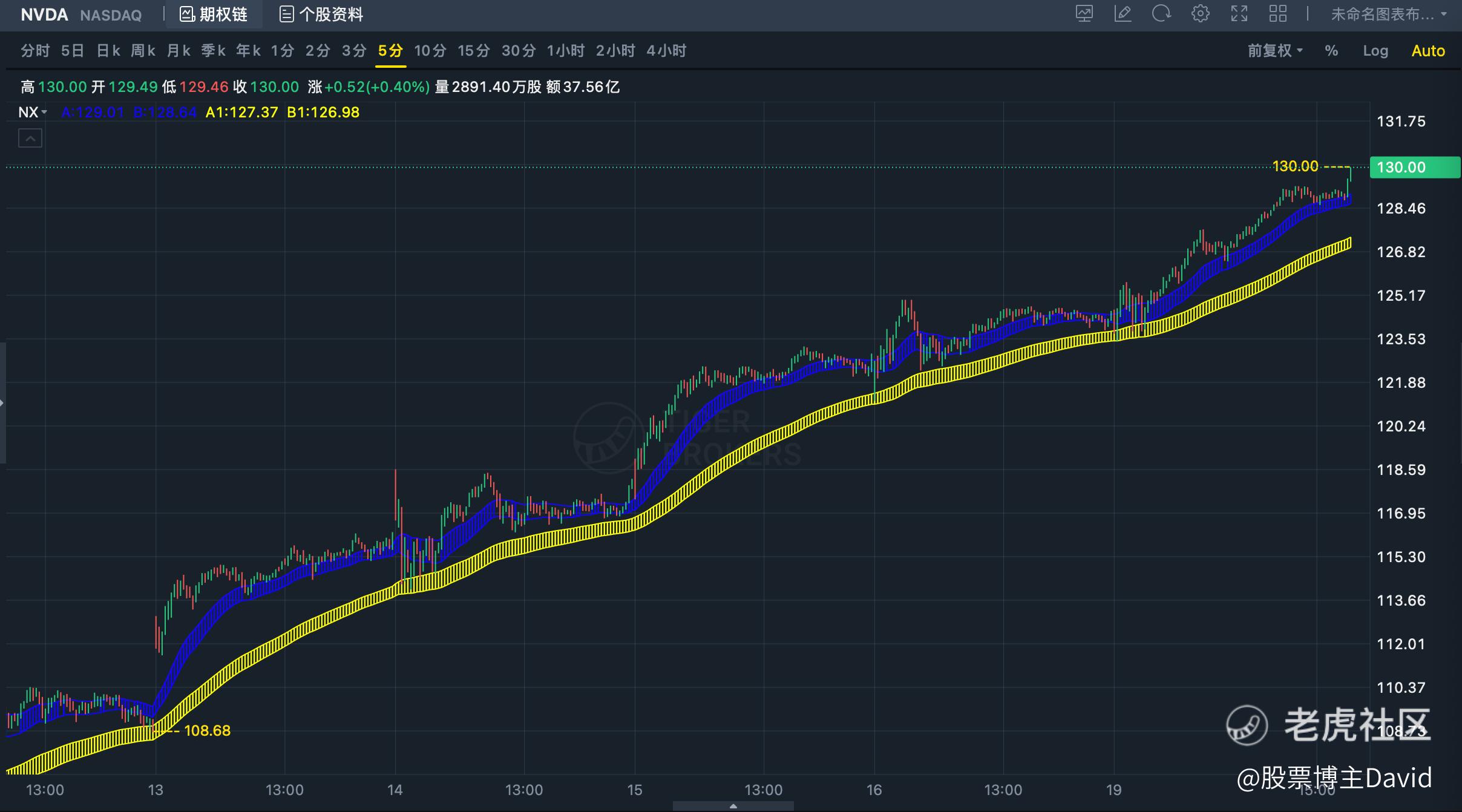Open 个股资料 stock profile
1462x812 pixels.
321,14
